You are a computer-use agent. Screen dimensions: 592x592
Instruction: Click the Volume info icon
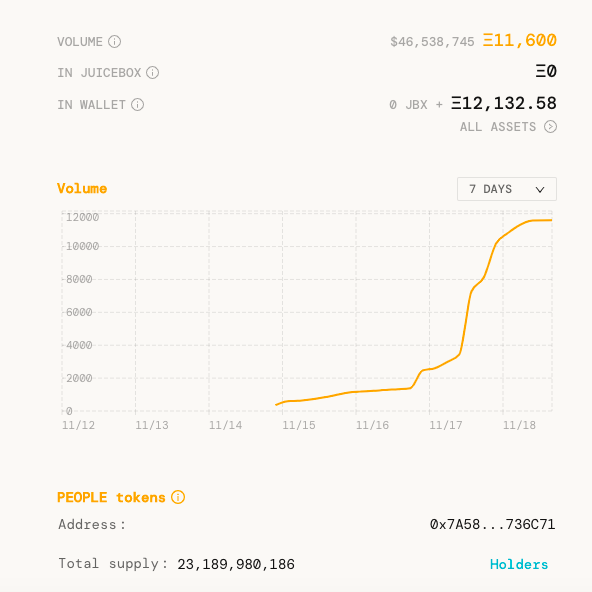(114, 42)
